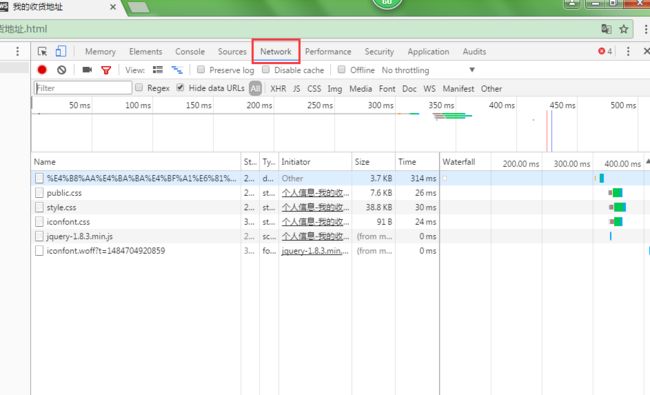Viewport: 650px width, 395px height.
Task: Filter requests by XHR
Action: (278, 89)
